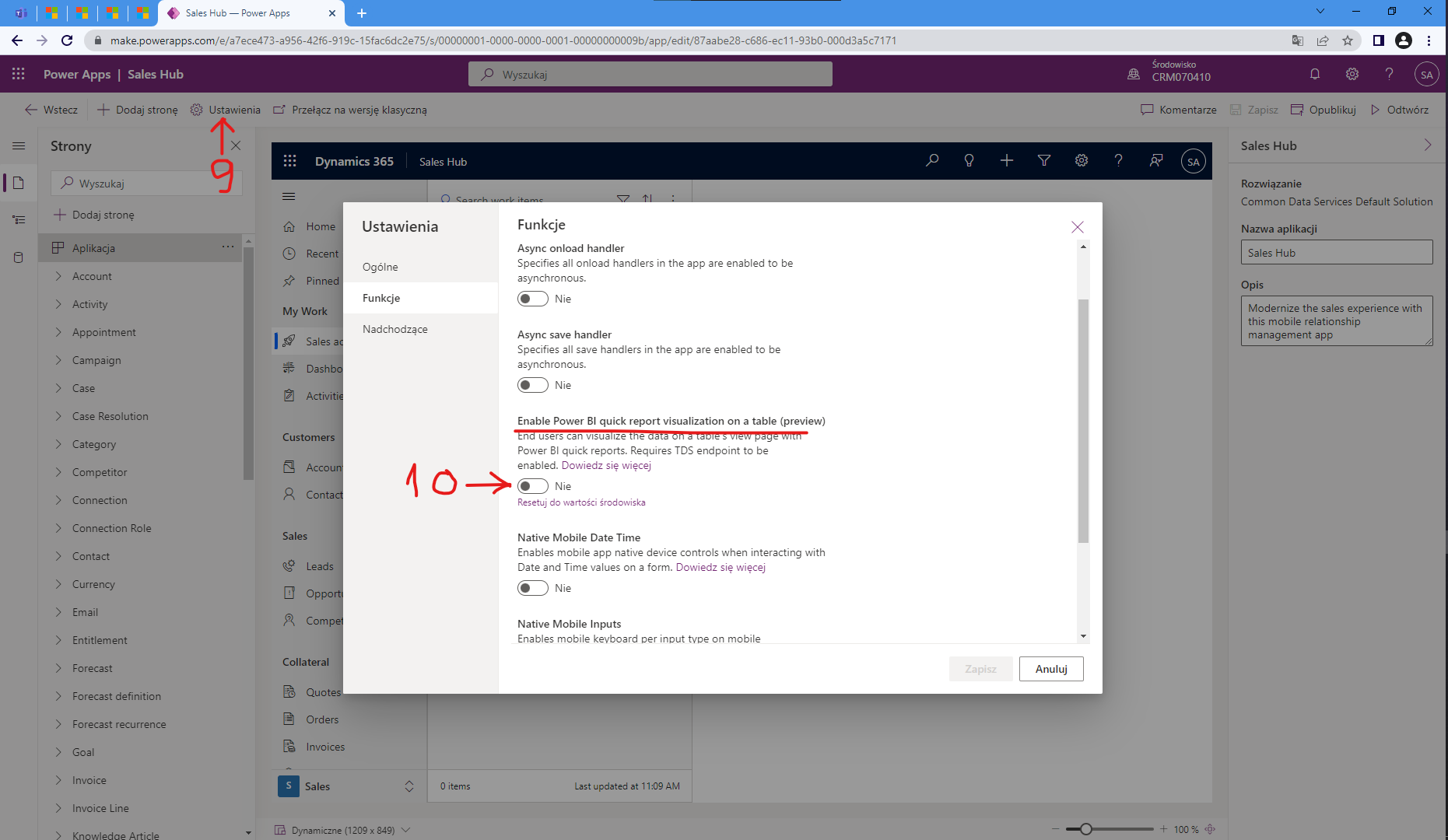Open Aplikacja more options ellipsis
Screen dimensions: 1448x840
point(228,247)
